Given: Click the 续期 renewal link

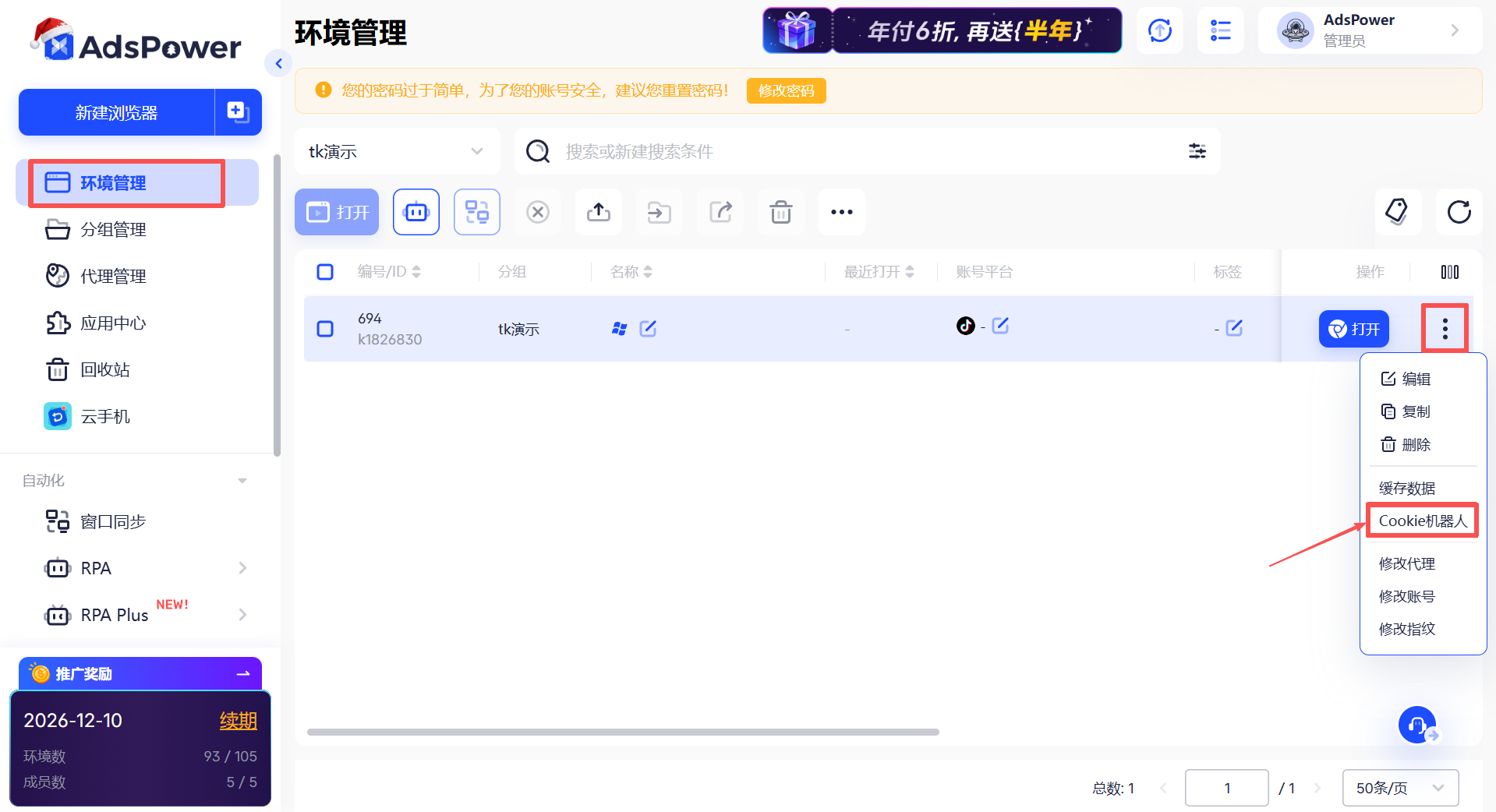Looking at the screenshot, I should pos(239,720).
